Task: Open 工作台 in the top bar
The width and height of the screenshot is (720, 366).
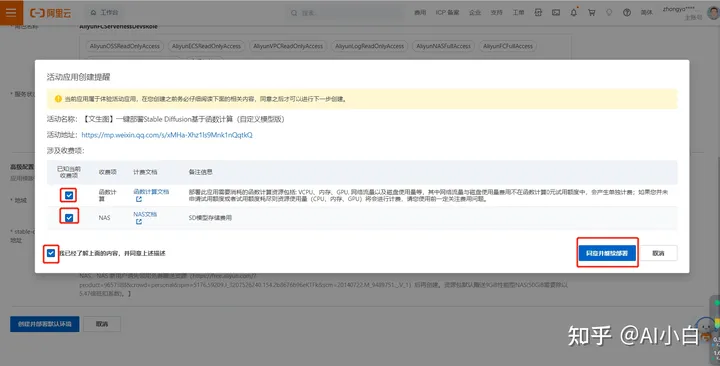Action: tap(105, 12)
